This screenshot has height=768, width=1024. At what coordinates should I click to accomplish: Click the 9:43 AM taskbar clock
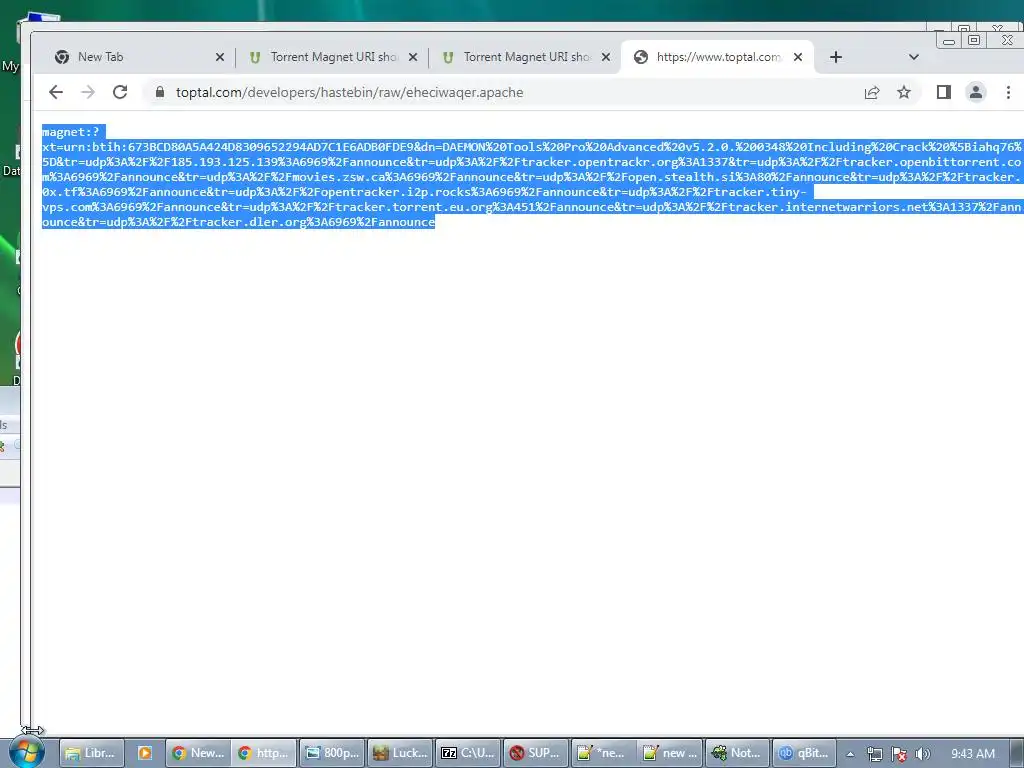click(x=972, y=754)
